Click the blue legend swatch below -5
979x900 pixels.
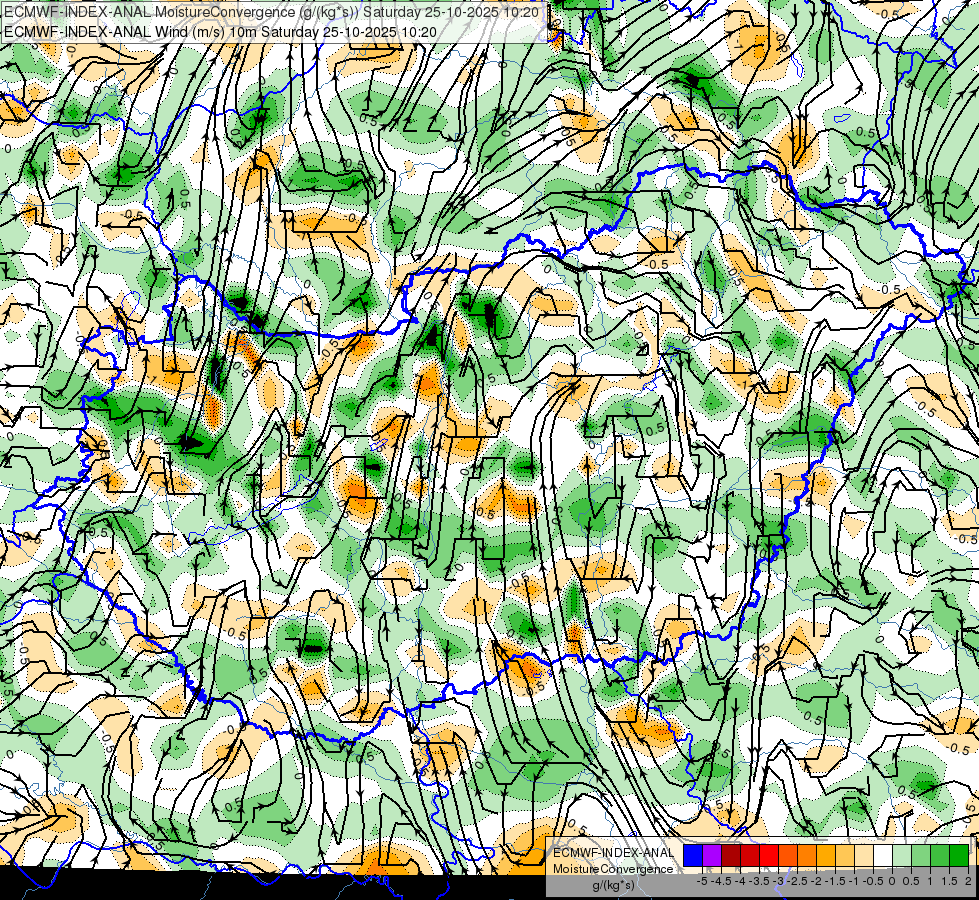point(693,855)
